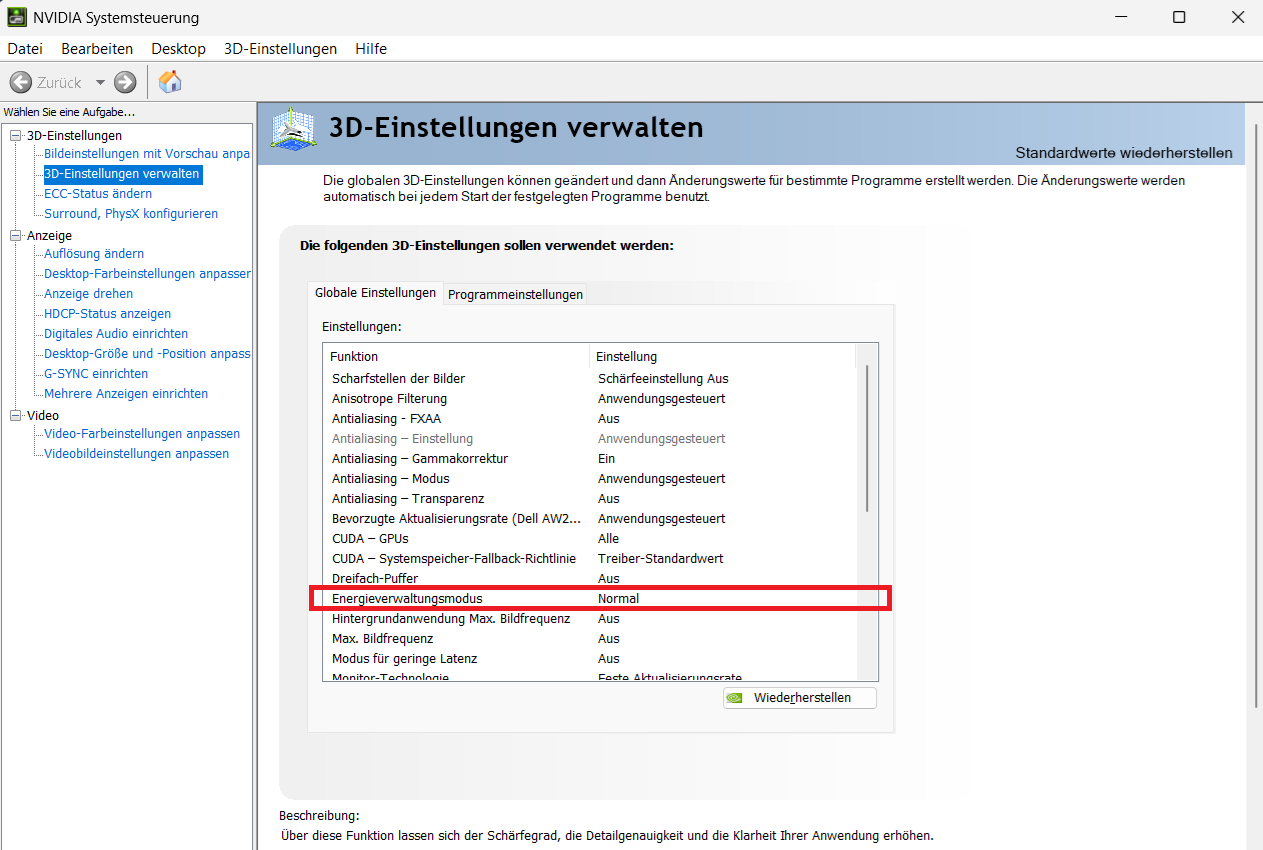
Task: Collapse the Video tree node
Action: pyautogui.click(x=15, y=415)
